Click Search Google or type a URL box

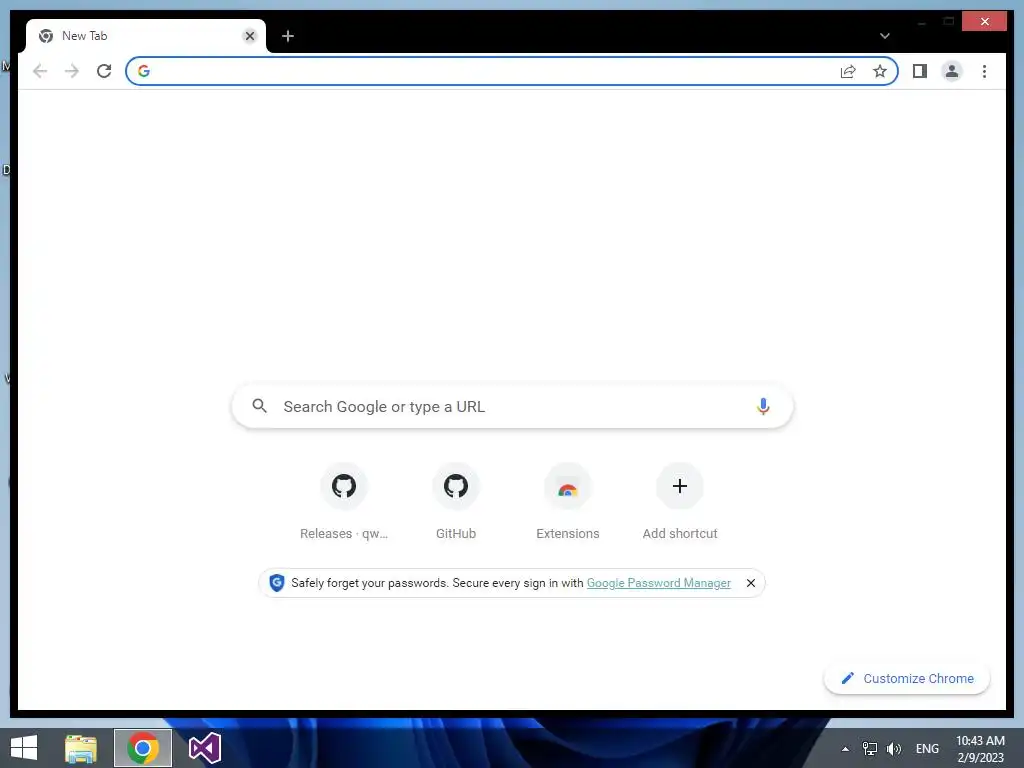pyautogui.click(x=513, y=406)
